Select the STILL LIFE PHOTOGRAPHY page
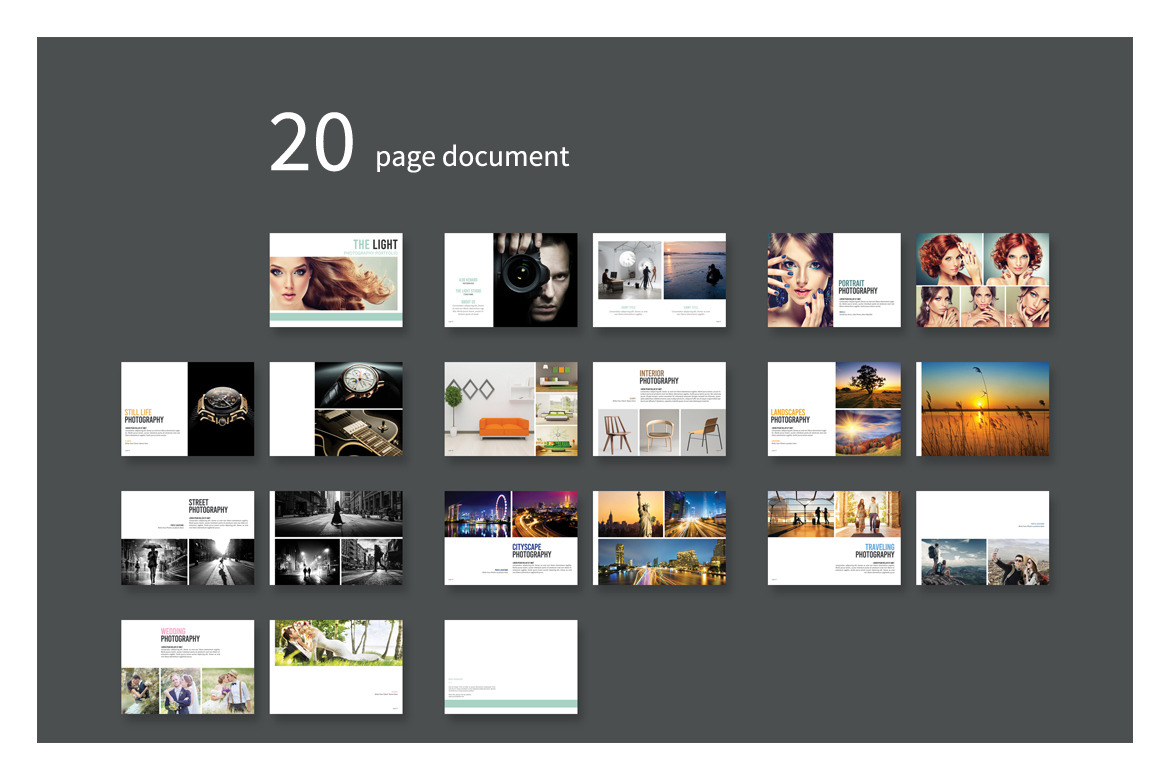Screen dimensions: 1170x780 (187, 408)
